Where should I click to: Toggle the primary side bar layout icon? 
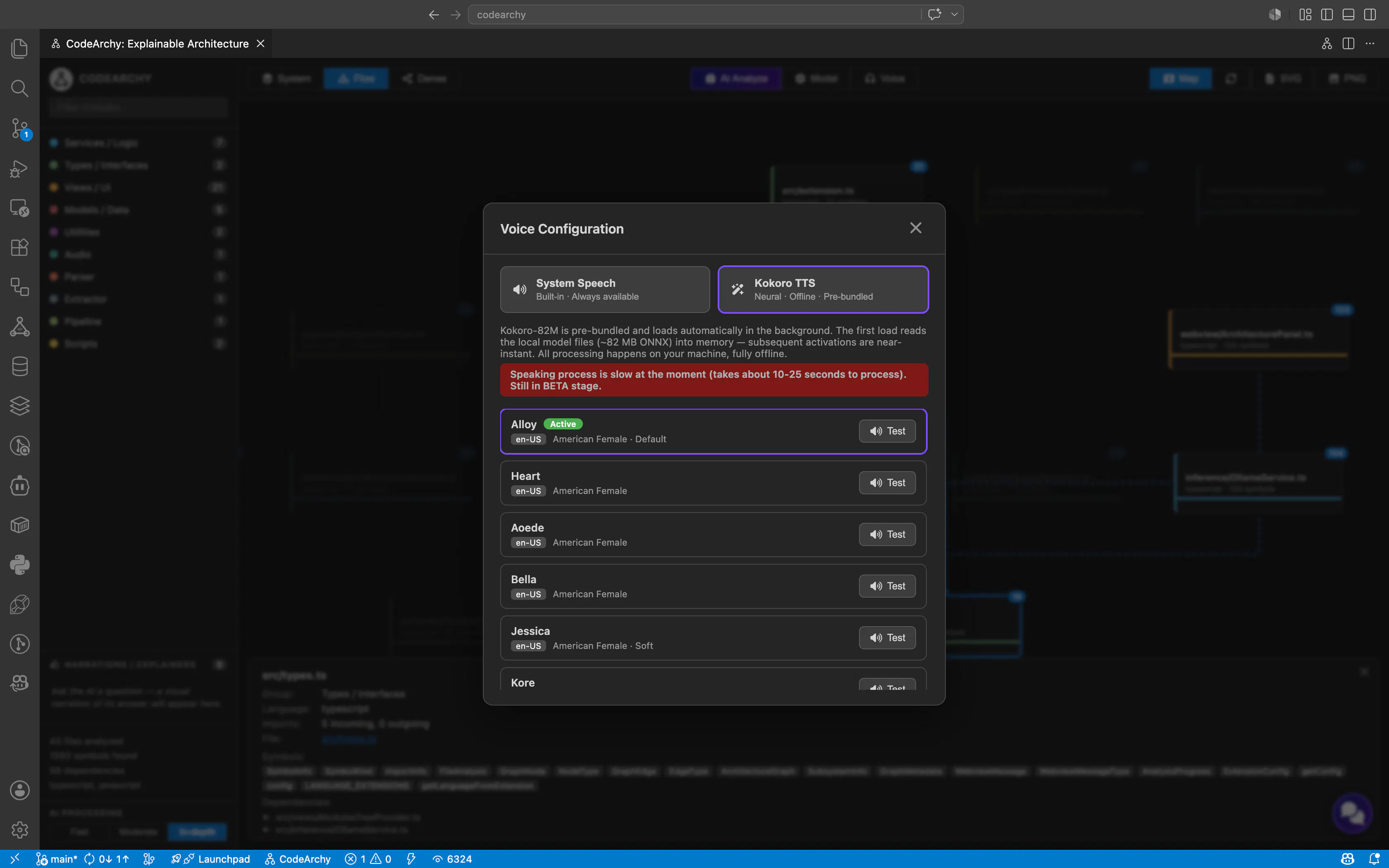point(1327,15)
